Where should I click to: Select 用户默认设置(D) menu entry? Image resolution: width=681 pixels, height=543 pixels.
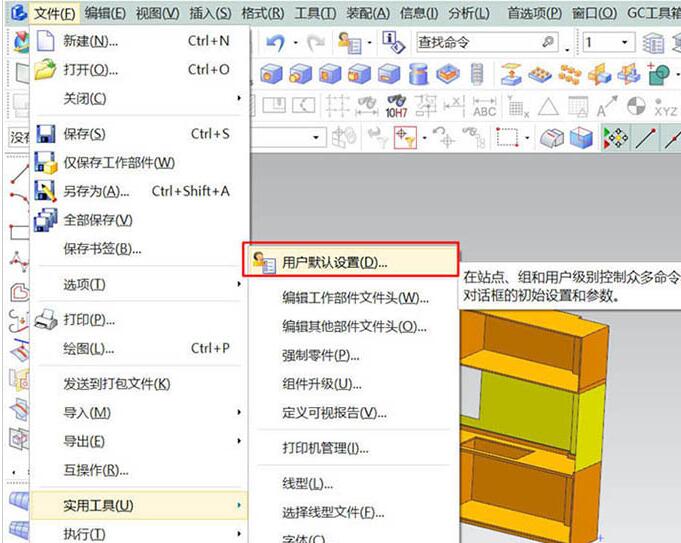coord(335,262)
